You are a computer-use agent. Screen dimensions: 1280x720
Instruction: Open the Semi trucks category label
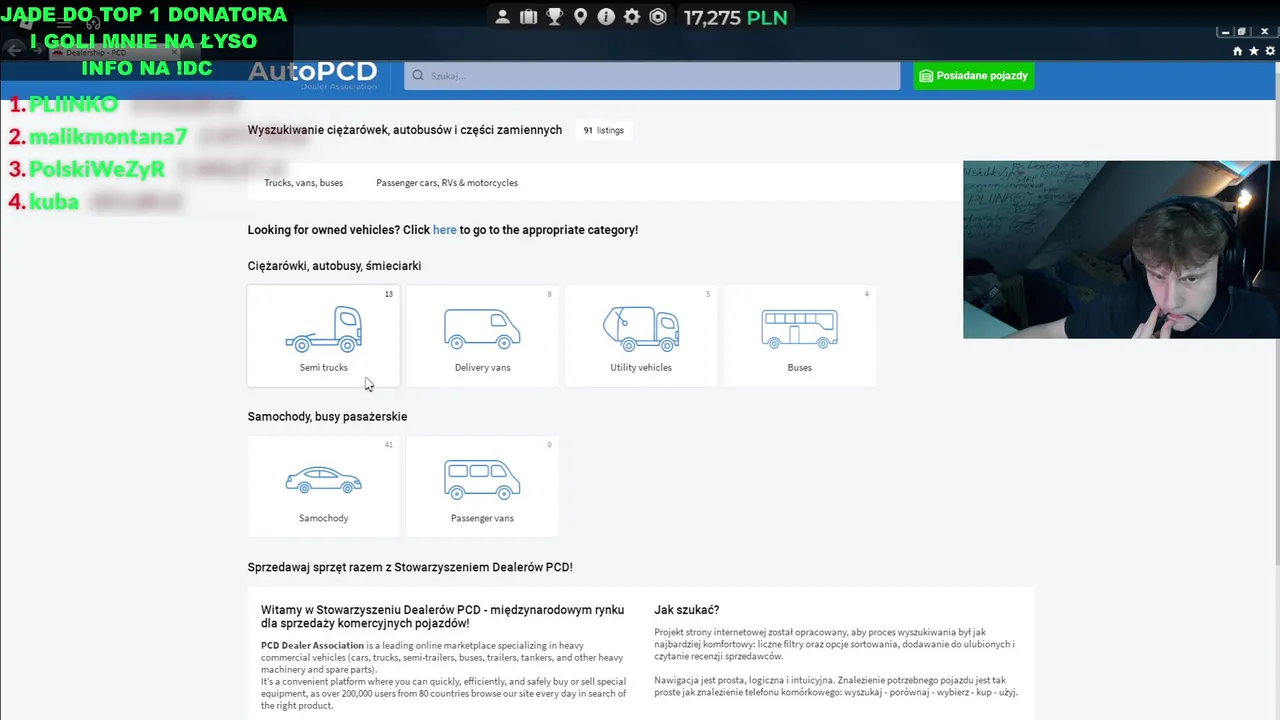pos(323,368)
